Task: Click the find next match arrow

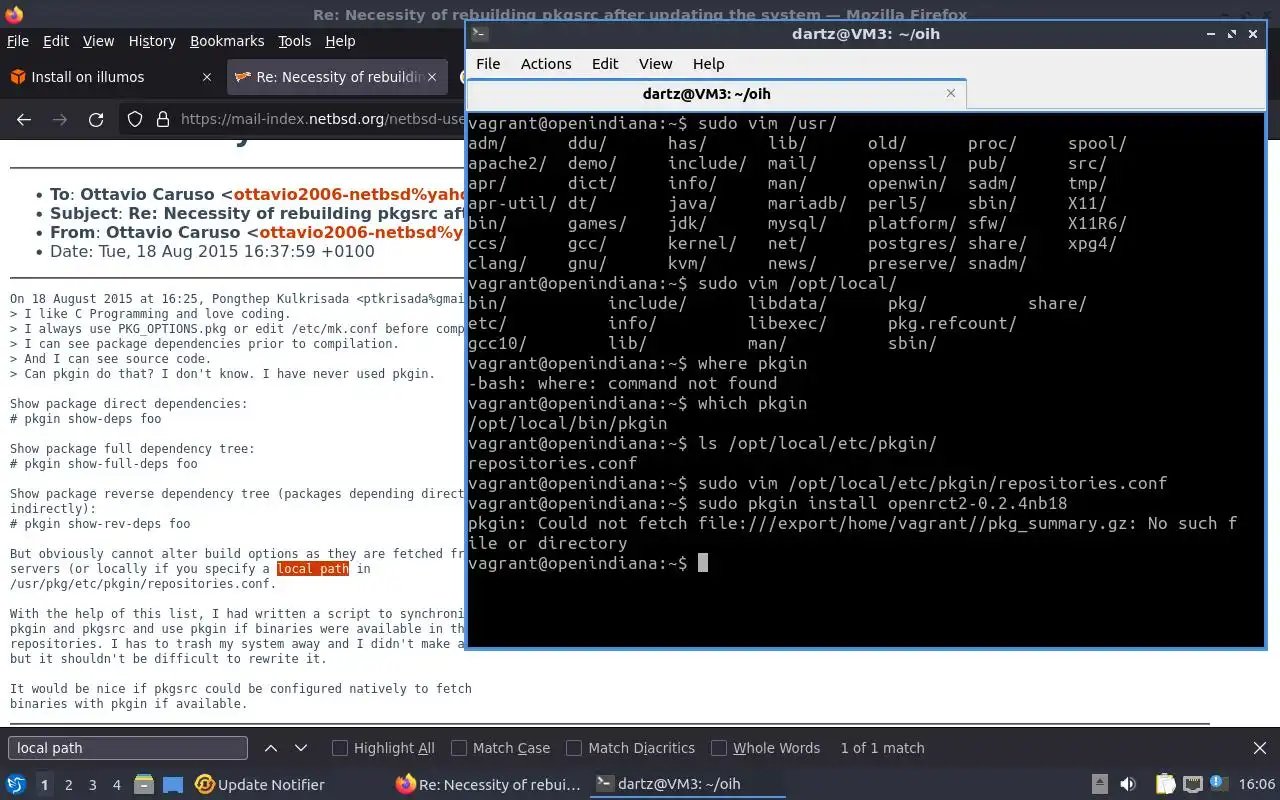Action: (301, 748)
